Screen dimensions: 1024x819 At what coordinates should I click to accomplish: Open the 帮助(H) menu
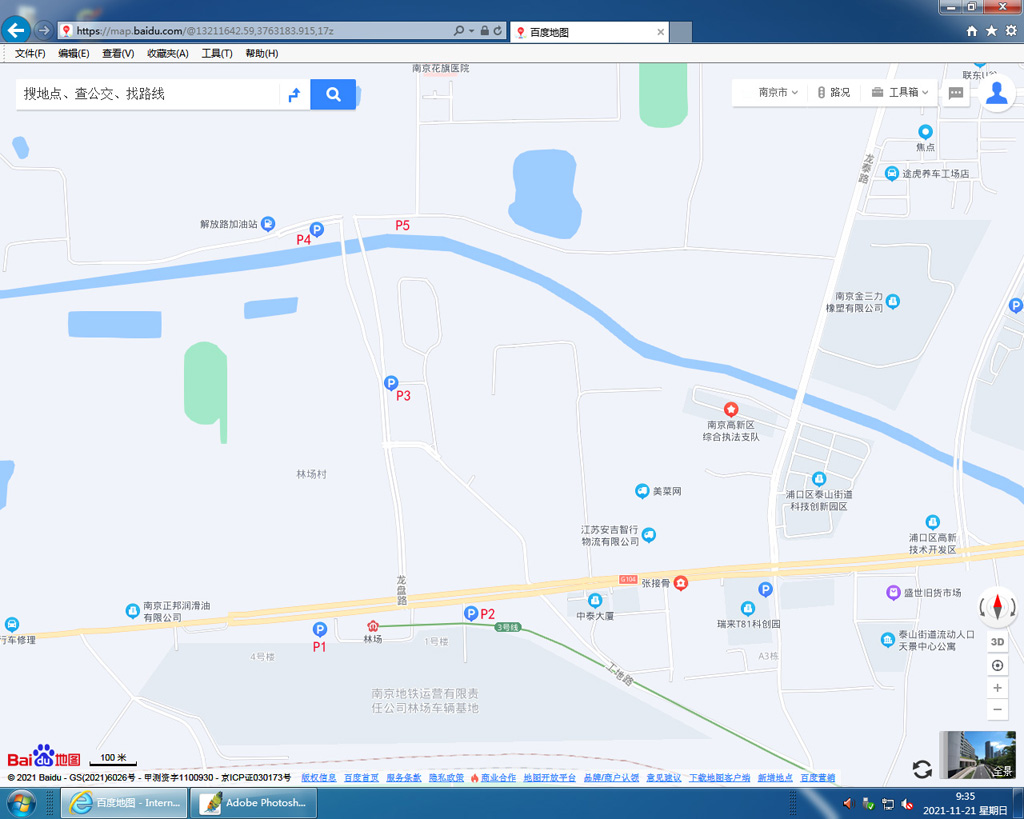click(262, 54)
